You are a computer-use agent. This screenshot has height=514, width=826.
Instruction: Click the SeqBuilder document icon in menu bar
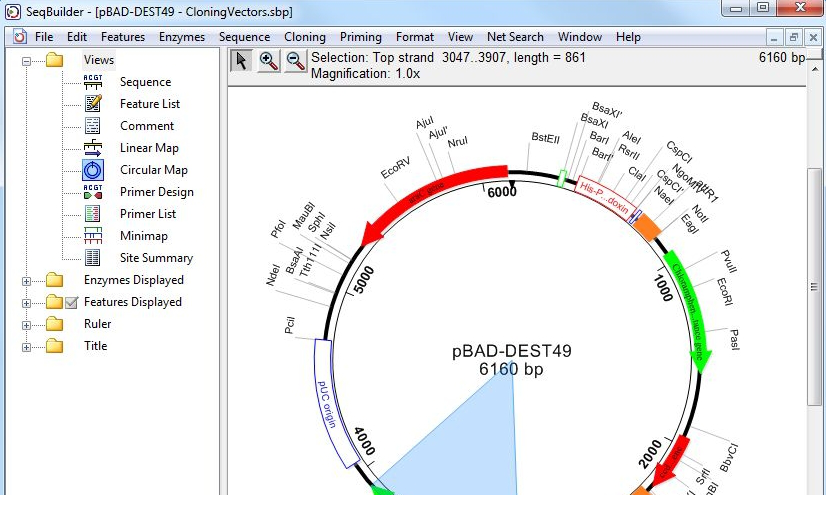[x=20, y=37]
